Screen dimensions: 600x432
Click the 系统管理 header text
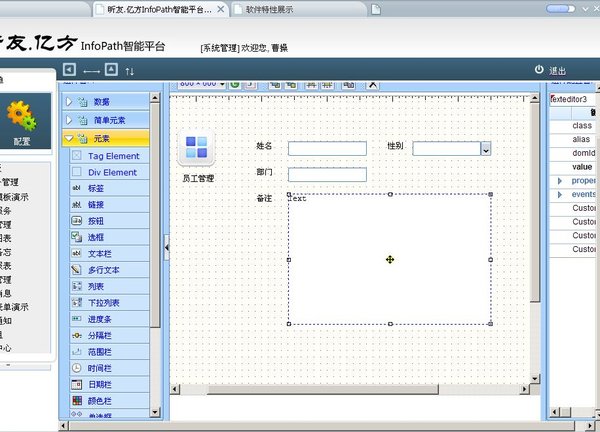click(220, 48)
